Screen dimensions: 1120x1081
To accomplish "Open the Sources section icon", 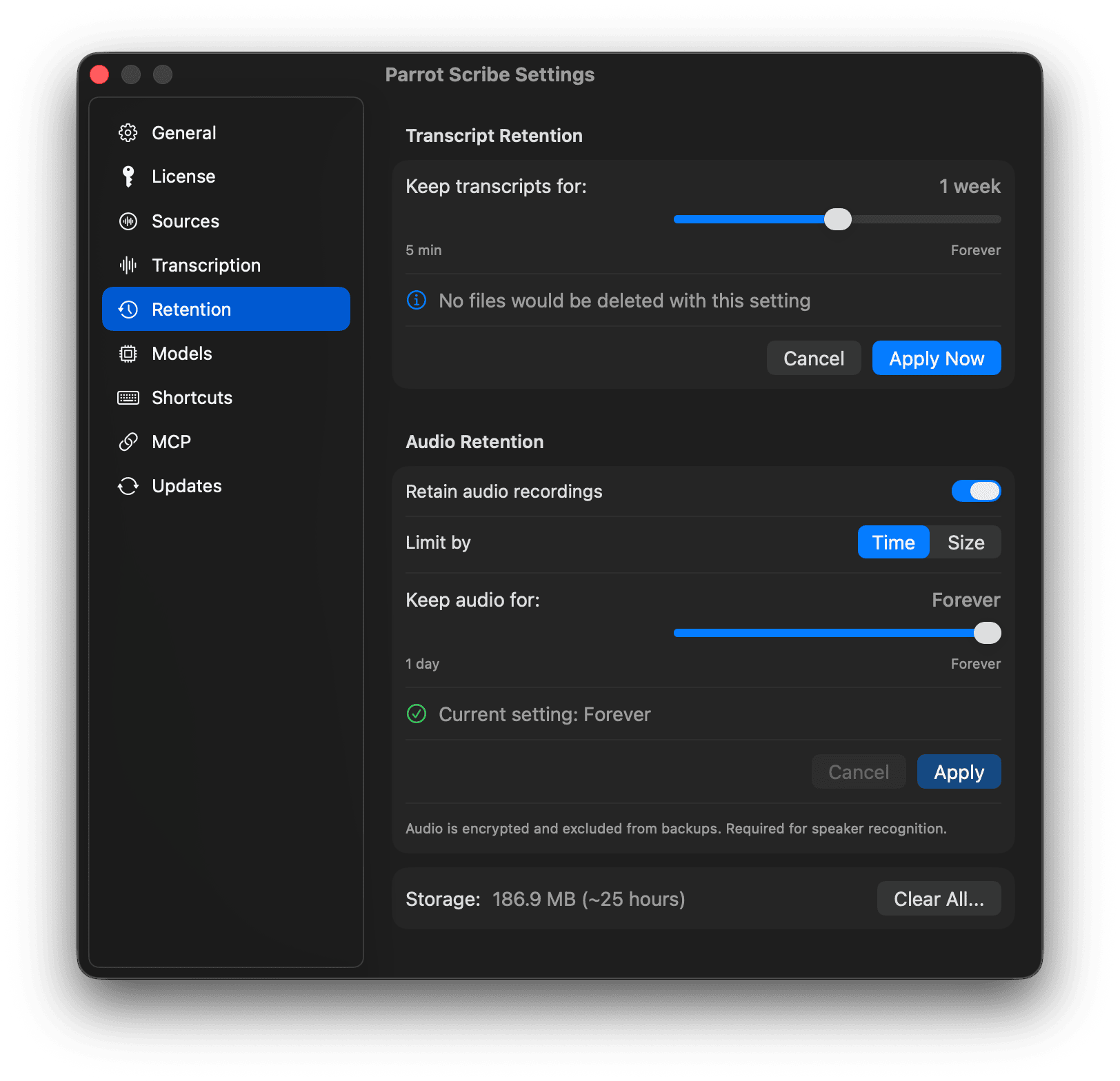I will click(x=128, y=221).
